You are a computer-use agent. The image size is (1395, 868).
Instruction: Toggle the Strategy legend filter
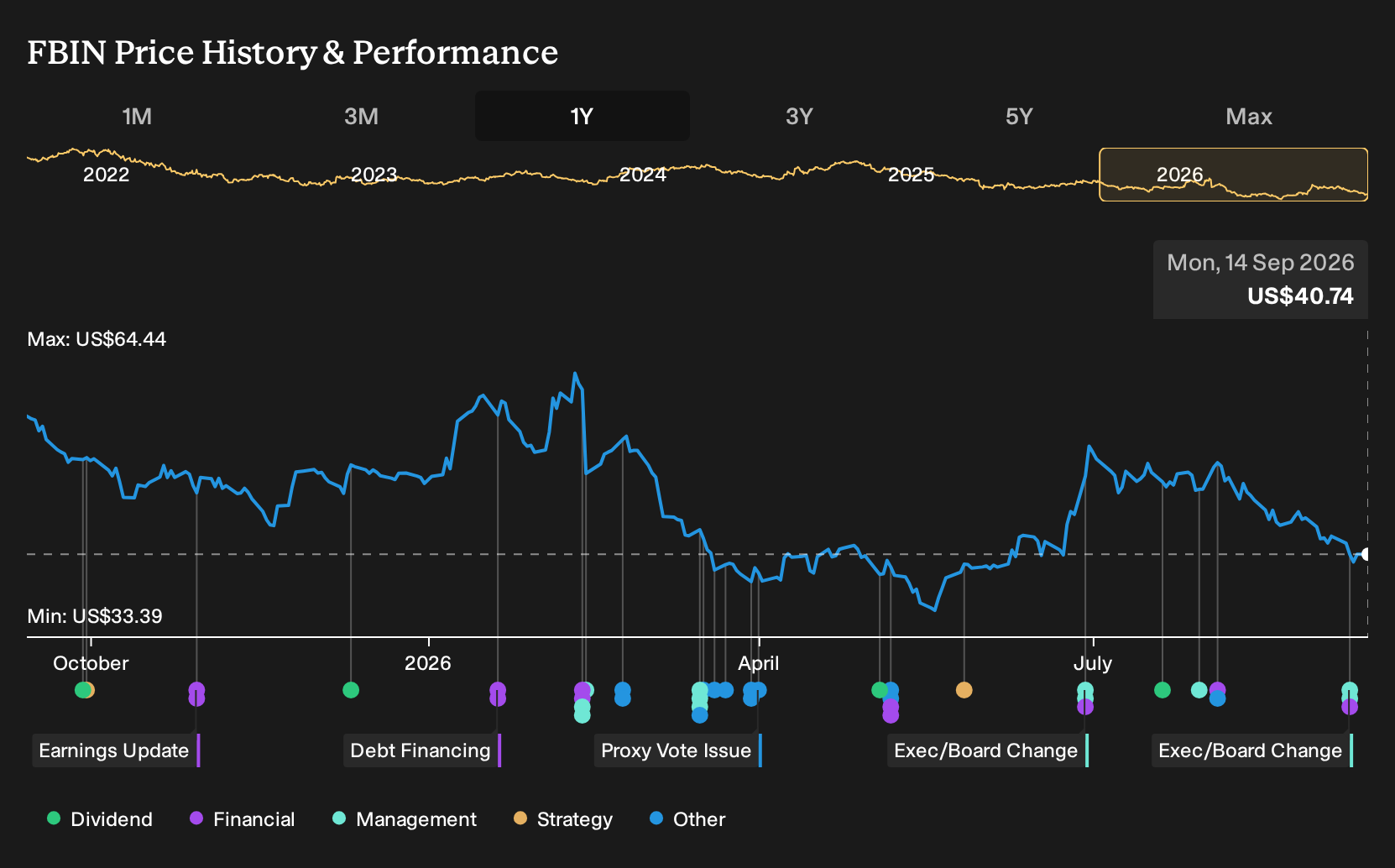(x=563, y=819)
